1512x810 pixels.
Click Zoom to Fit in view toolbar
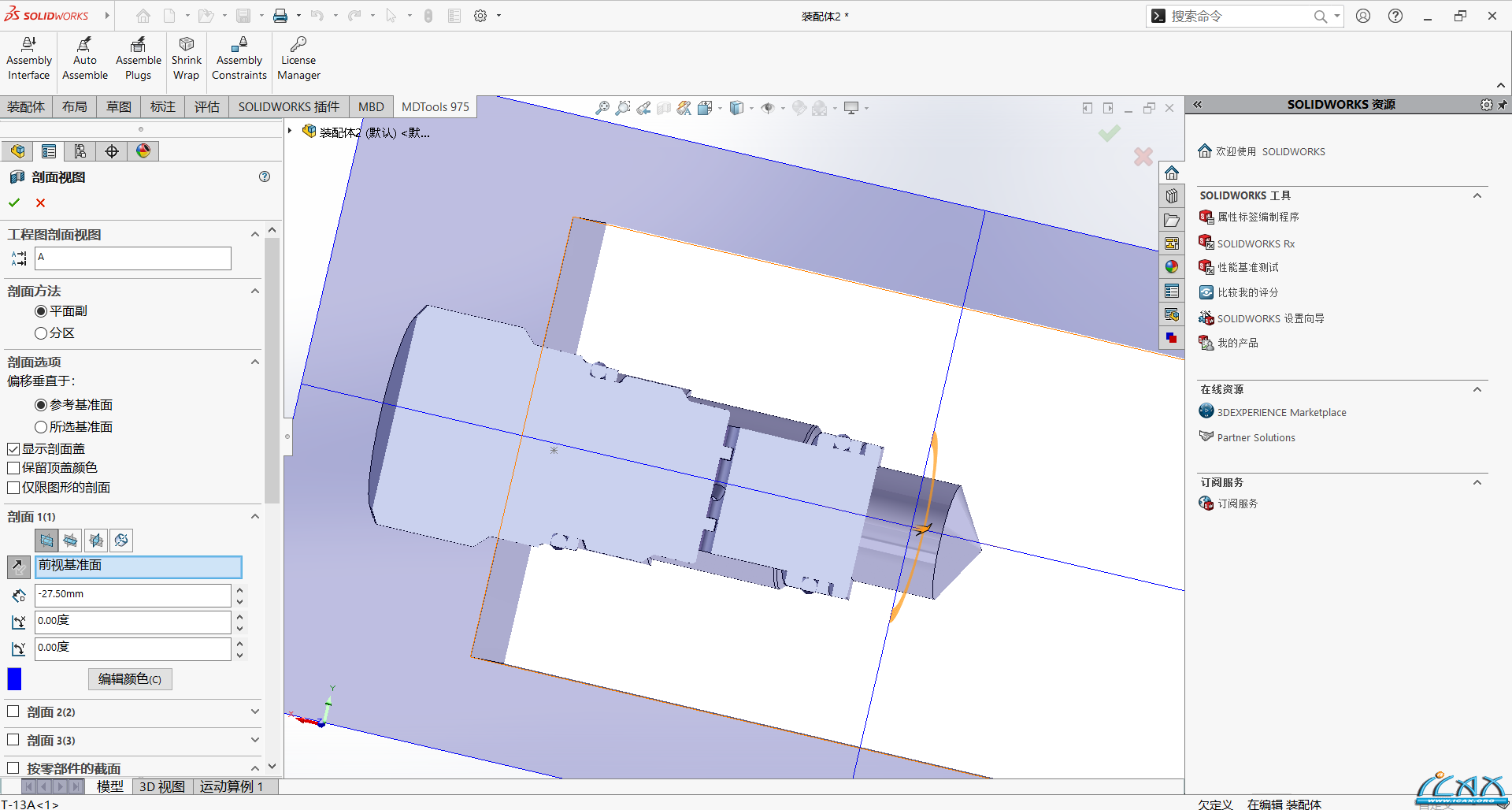point(602,108)
